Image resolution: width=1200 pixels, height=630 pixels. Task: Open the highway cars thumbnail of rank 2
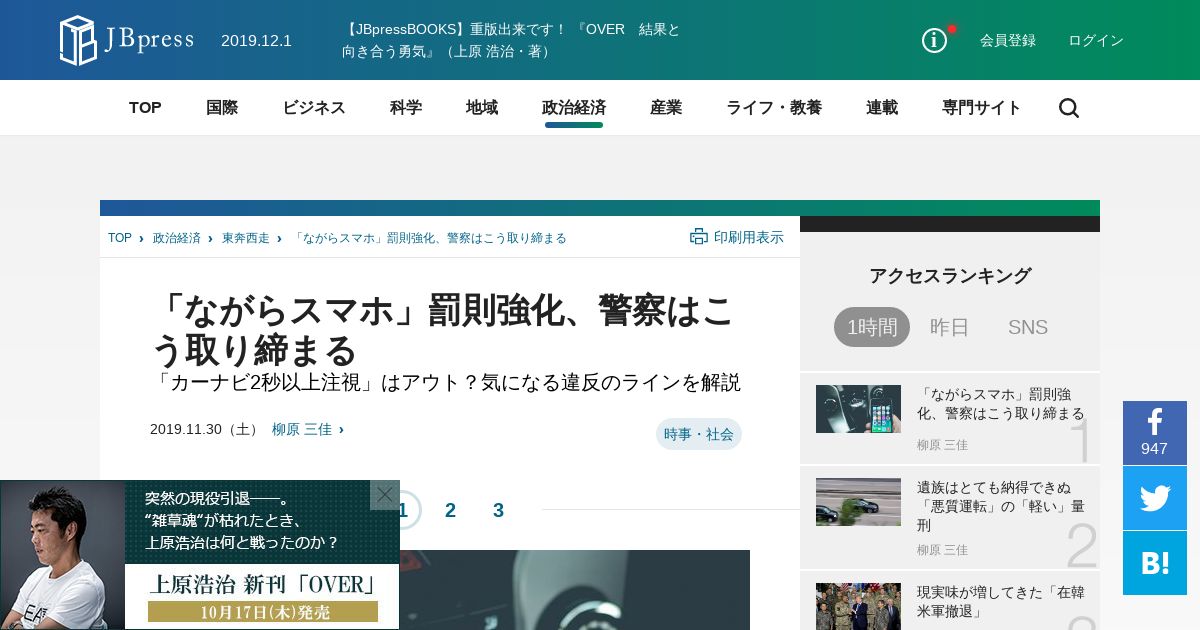click(x=858, y=502)
